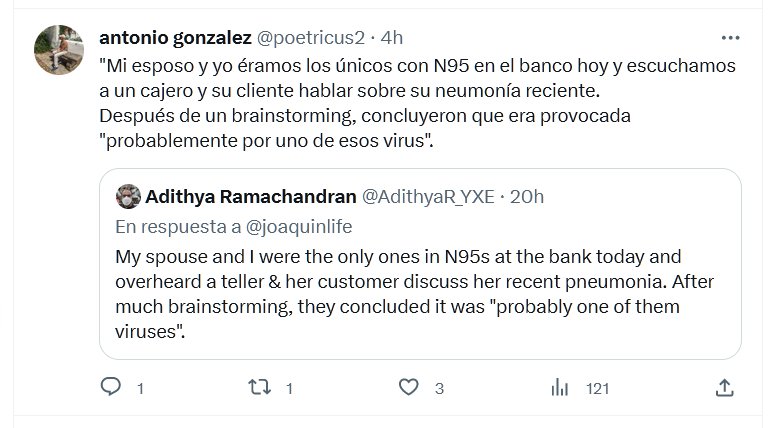Screen dimensions: 782x428
Task: Click the @poetricus2 handle
Action: [311, 38]
